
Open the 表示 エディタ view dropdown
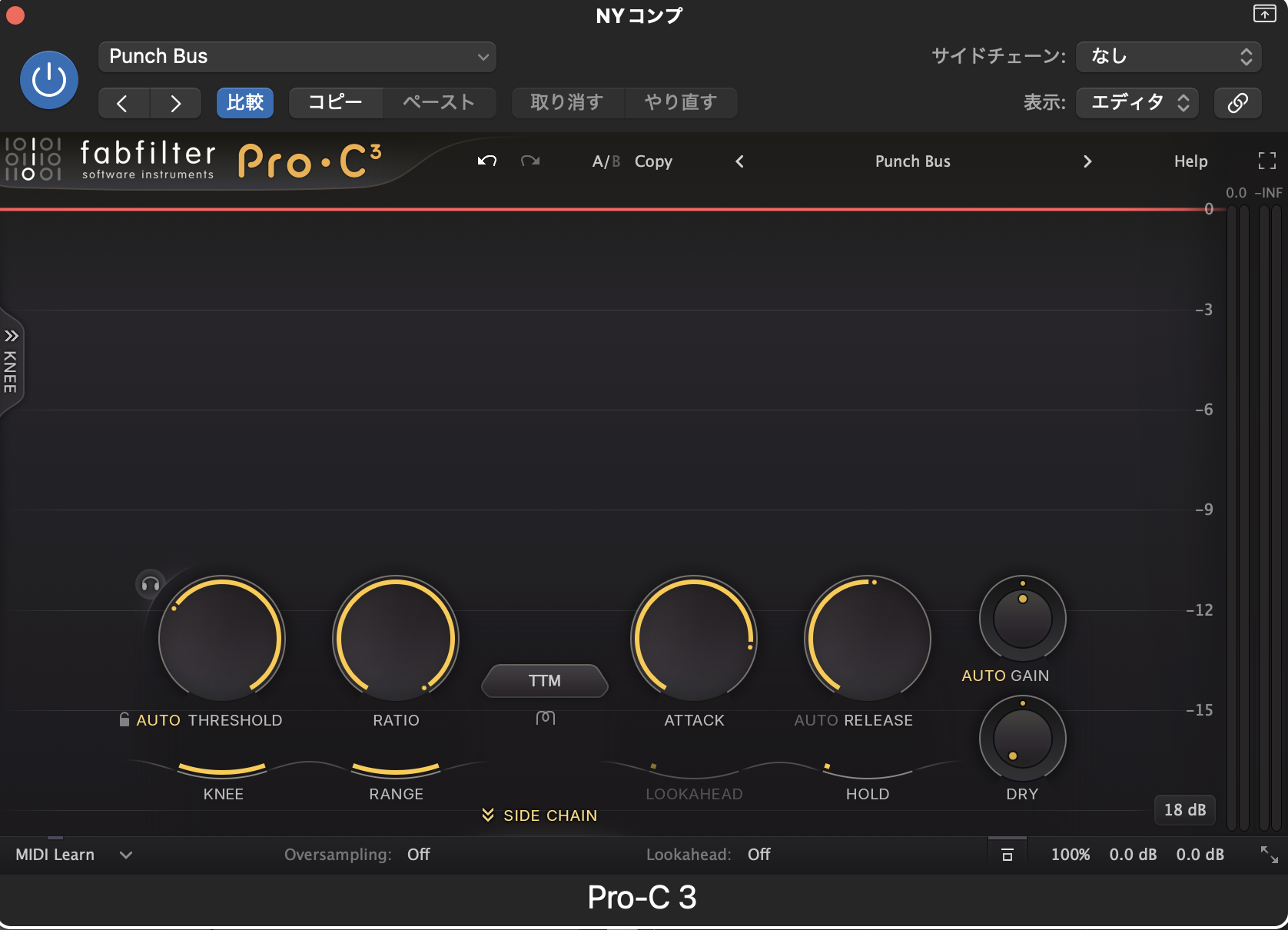pyautogui.click(x=1139, y=103)
